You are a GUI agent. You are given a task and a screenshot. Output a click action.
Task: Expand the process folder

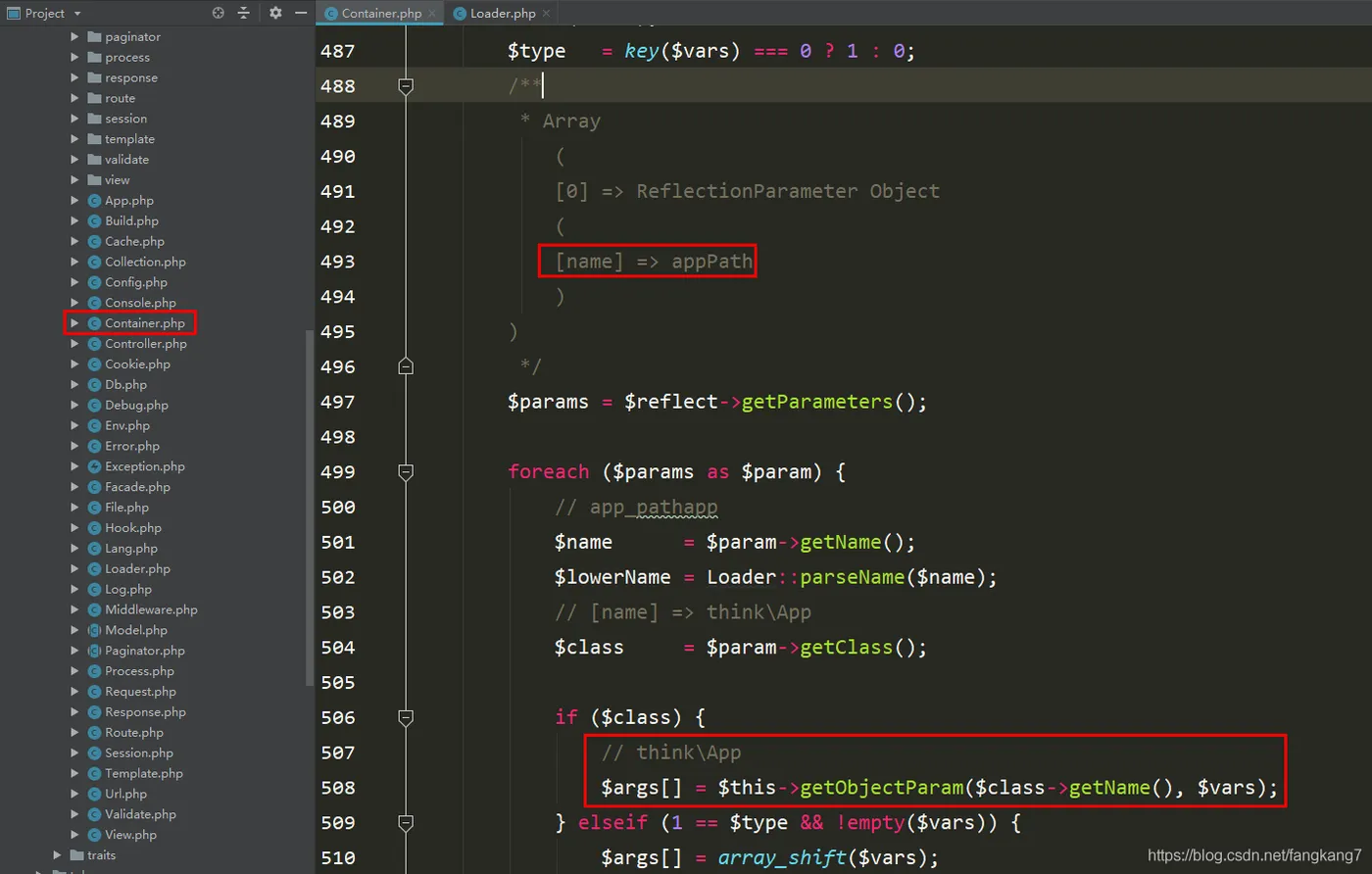(74, 58)
